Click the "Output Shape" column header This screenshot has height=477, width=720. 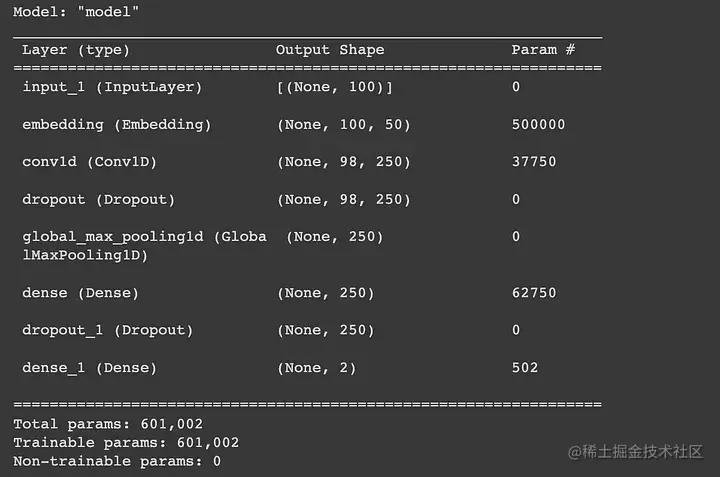tap(330, 49)
